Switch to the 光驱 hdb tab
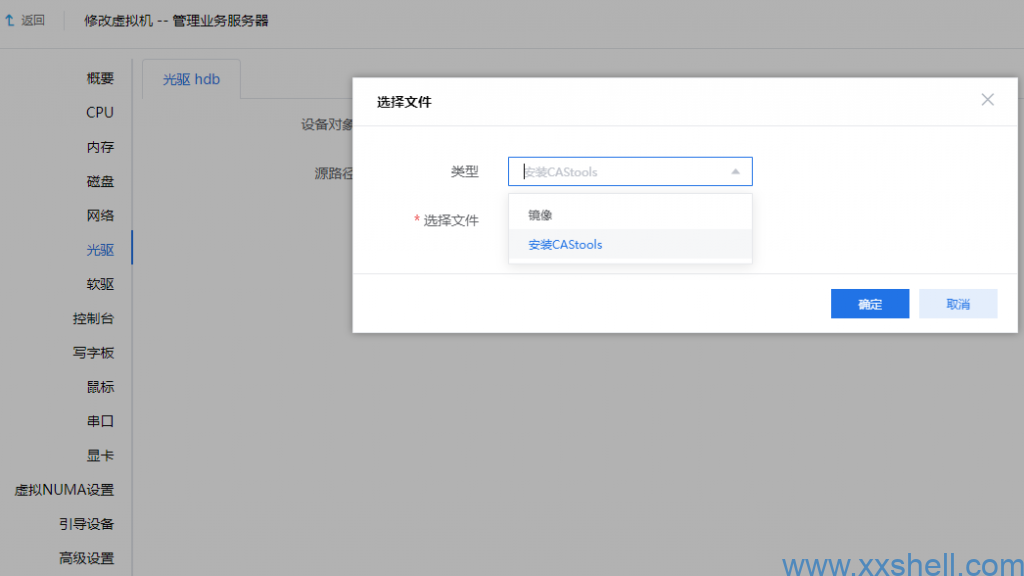The width and height of the screenshot is (1024, 576). point(191,80)
